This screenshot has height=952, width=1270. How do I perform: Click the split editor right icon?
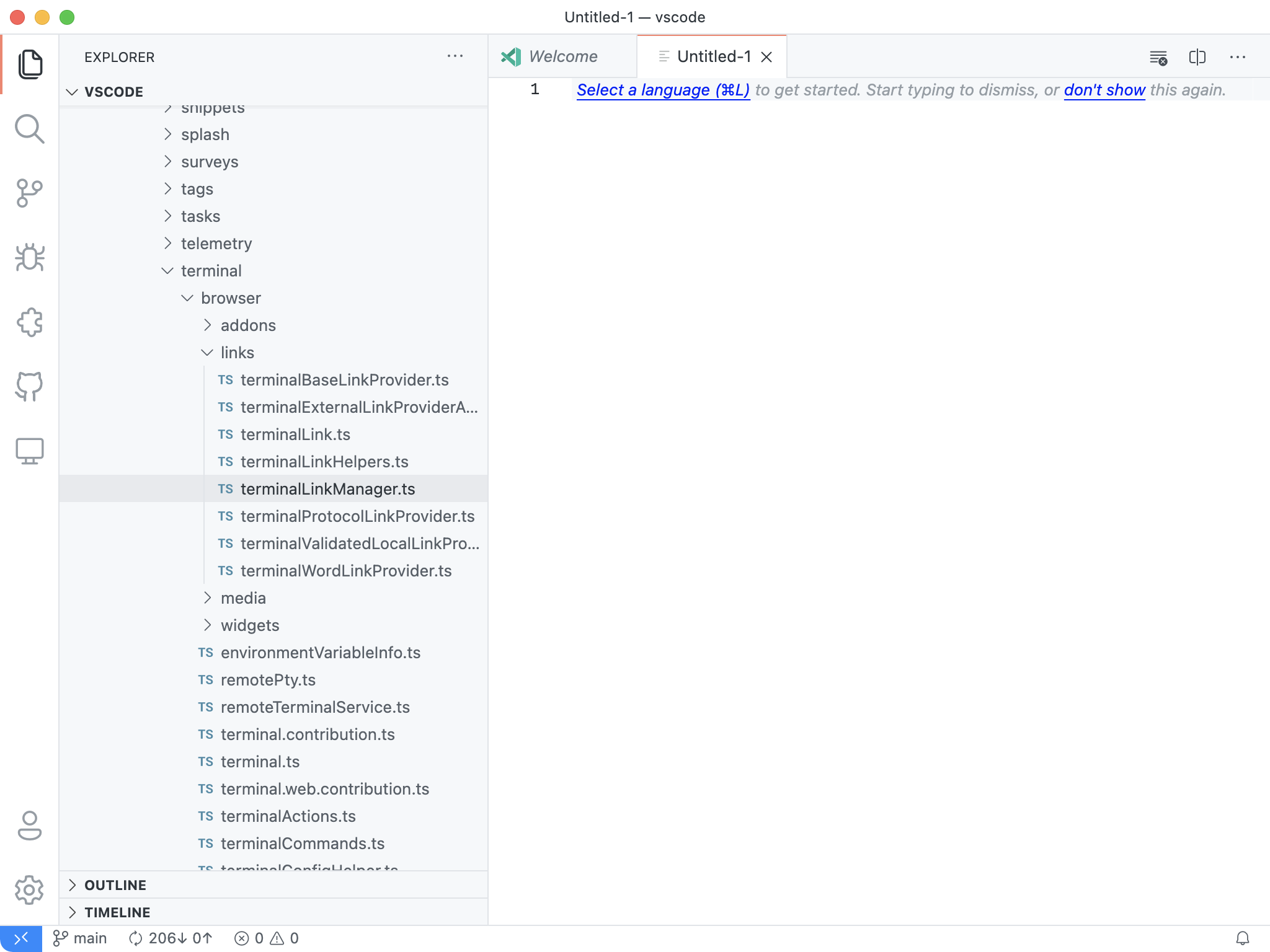tap(1197, 57)
